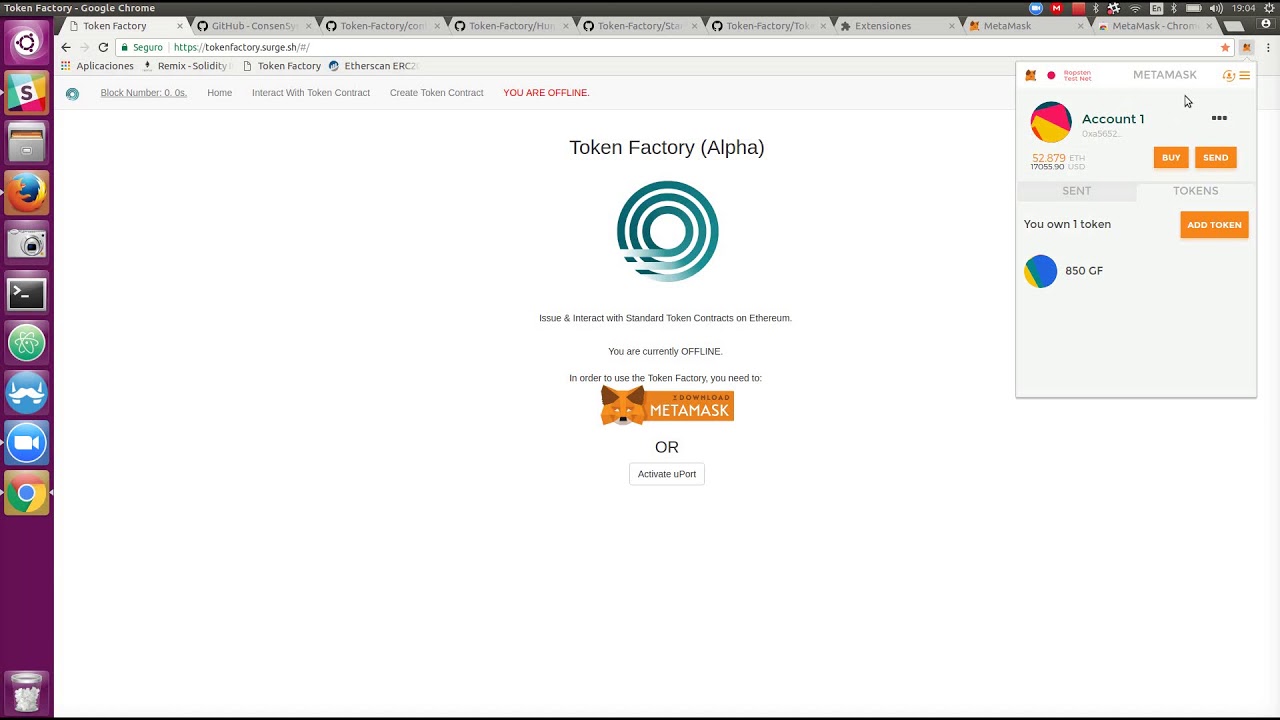
Task: Launch the Atom editor from the launcher
Action: click(26, 343)
